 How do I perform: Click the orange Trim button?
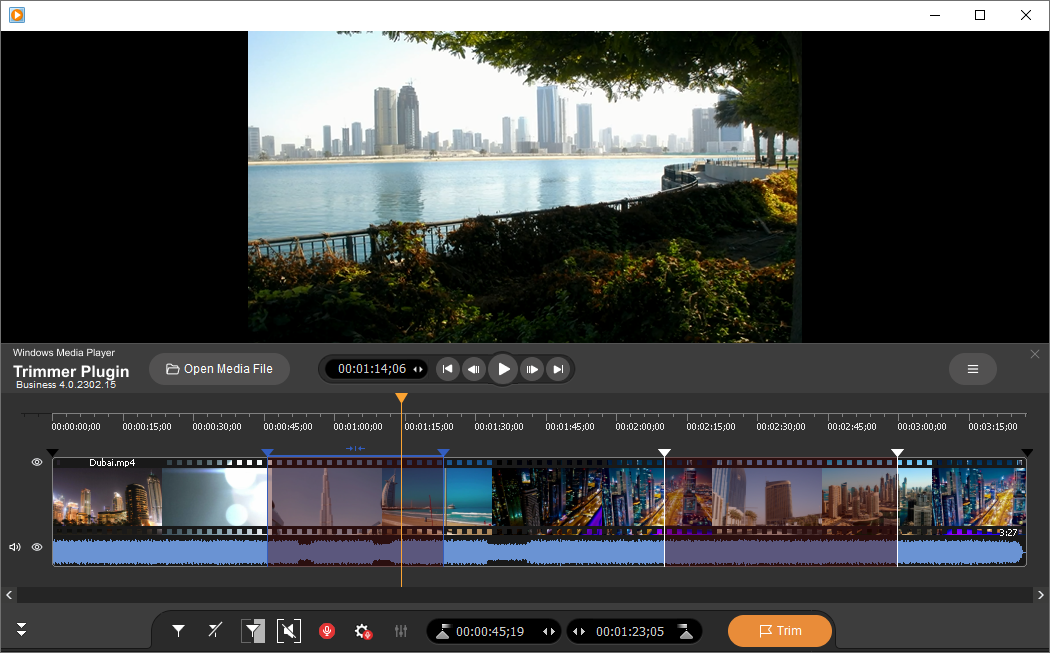click(780, 631)
